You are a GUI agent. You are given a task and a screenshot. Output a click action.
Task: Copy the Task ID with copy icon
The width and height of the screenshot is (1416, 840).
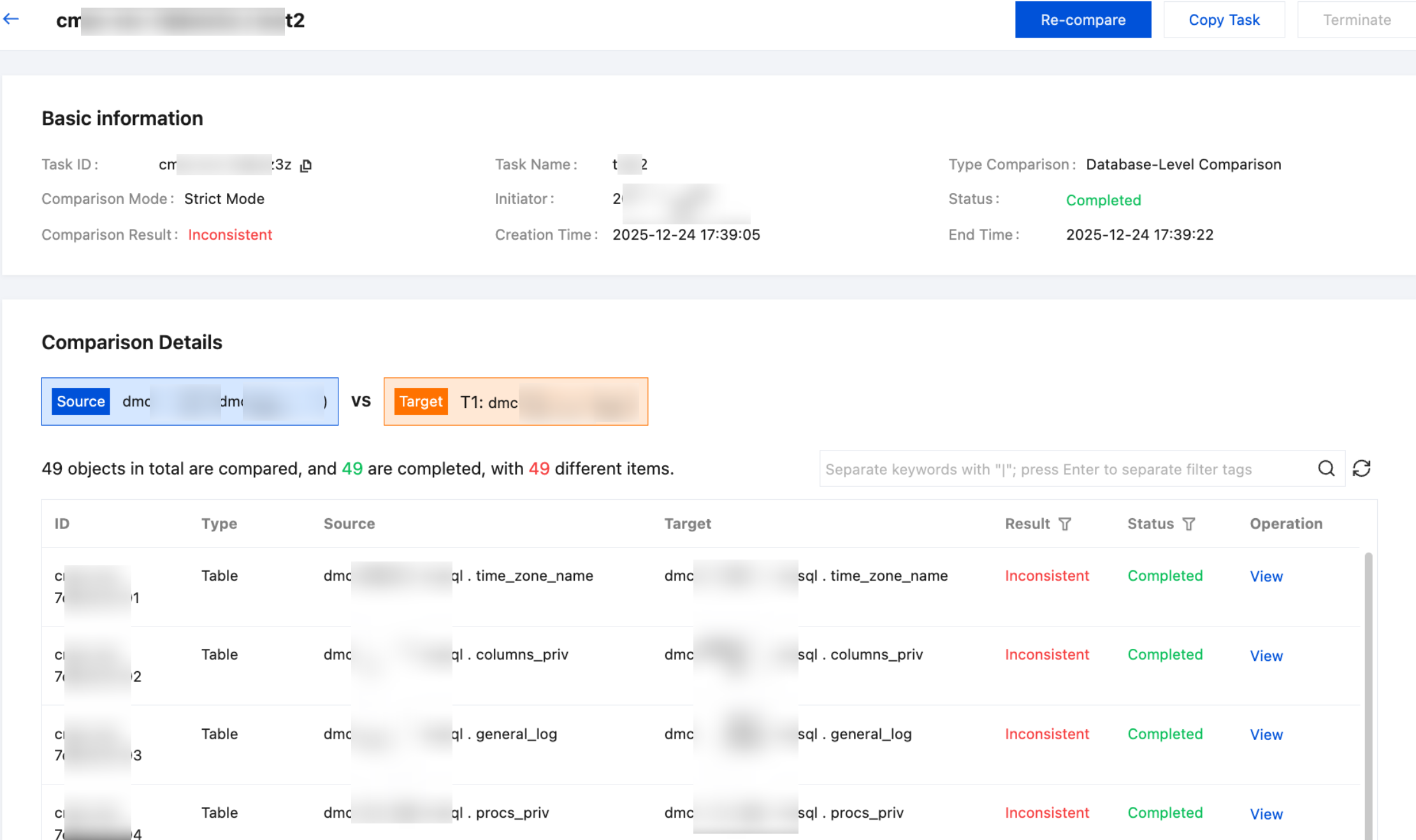pyautogui.click(x=306, y=166)
